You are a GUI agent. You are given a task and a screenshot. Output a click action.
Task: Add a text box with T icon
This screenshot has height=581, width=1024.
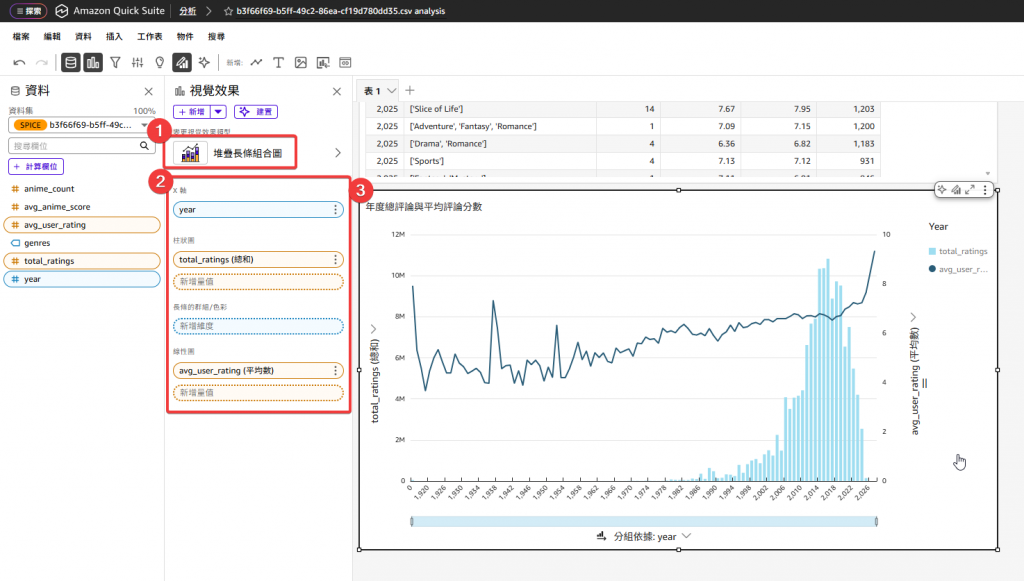click(278, 63)
